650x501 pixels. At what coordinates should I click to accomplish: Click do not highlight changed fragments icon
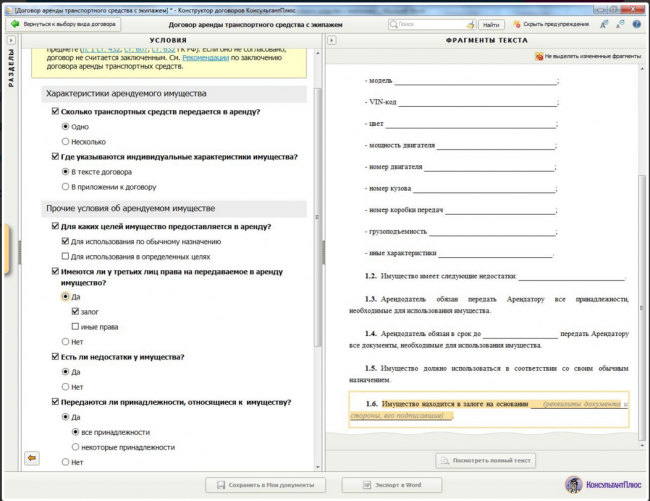click(x=539, y=56)
